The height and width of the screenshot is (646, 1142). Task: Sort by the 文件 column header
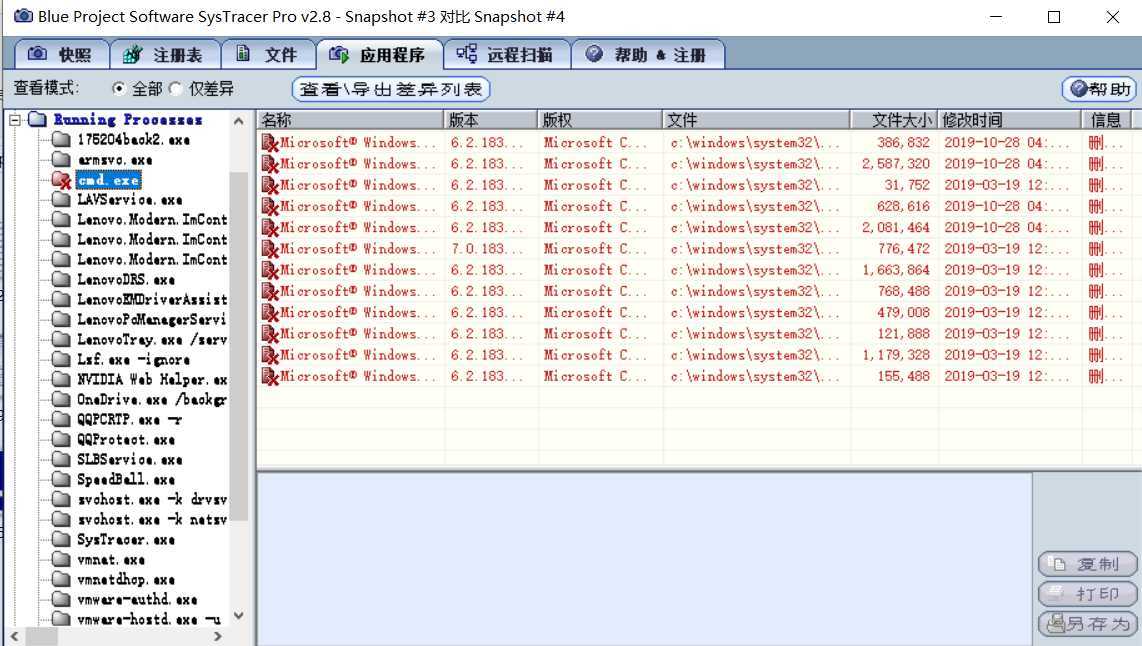click(x=757, y=119)
